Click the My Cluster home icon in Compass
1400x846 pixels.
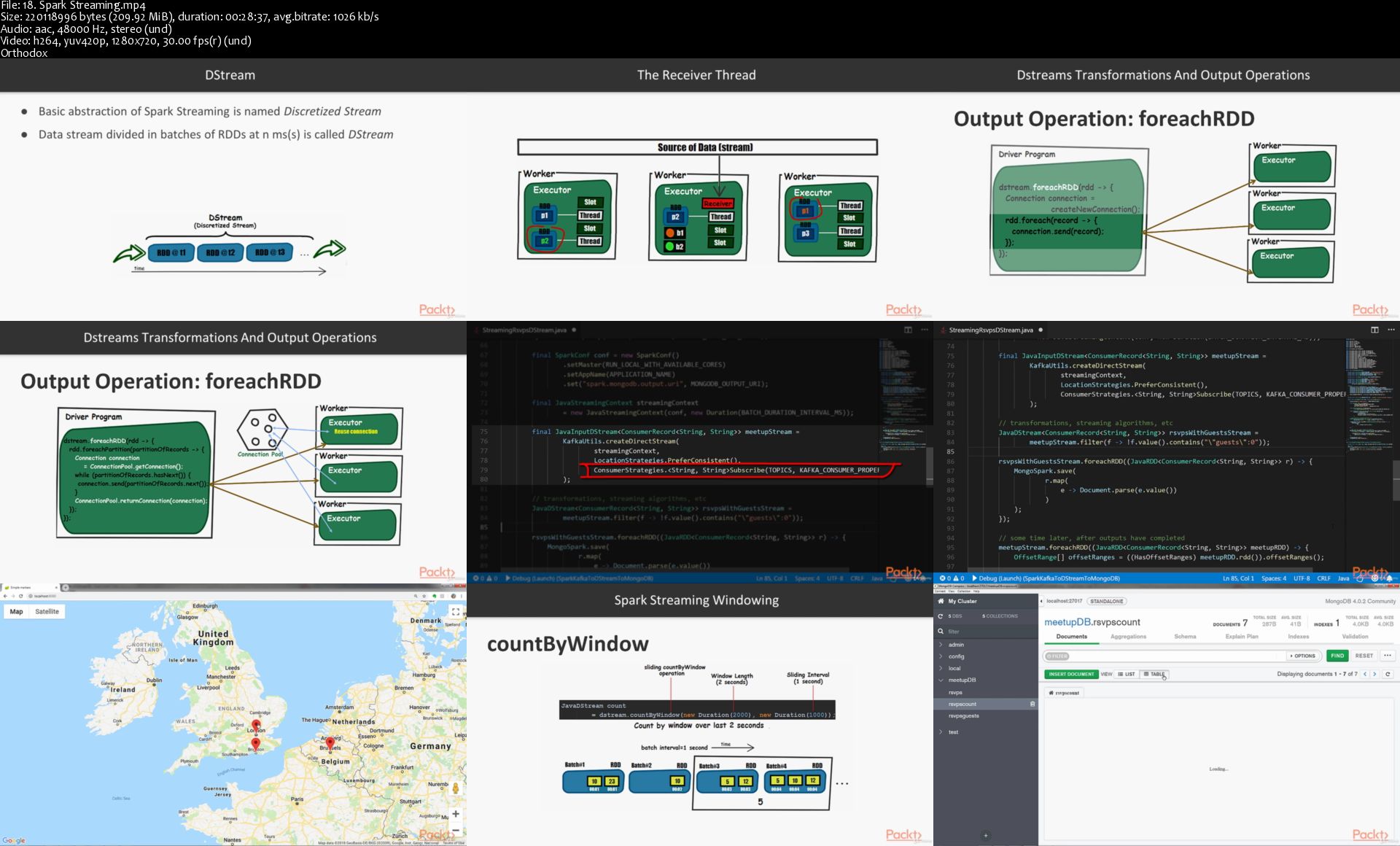point(941,601)
